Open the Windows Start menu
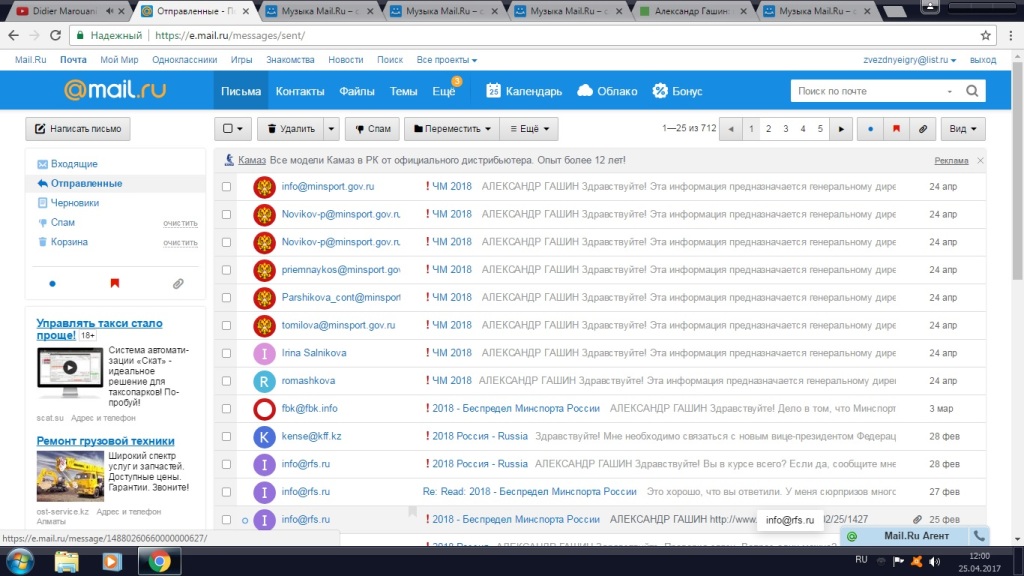 click(20, 562)
